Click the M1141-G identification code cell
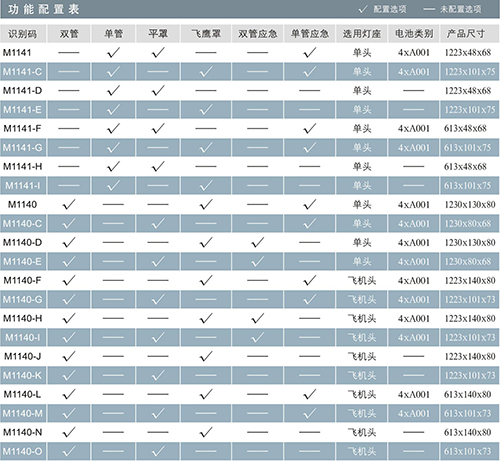Viewport: 500px width, 462px height. (23, 147)
